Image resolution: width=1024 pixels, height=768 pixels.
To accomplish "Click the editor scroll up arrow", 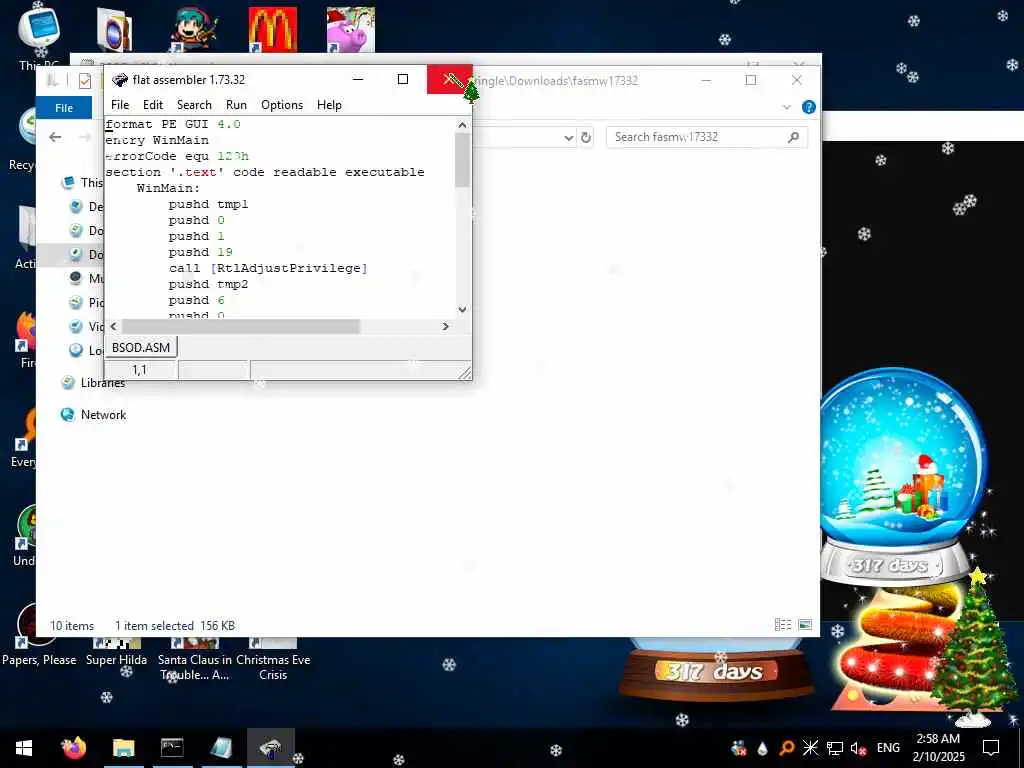I will pyautogui.click(x=462, y=125).
